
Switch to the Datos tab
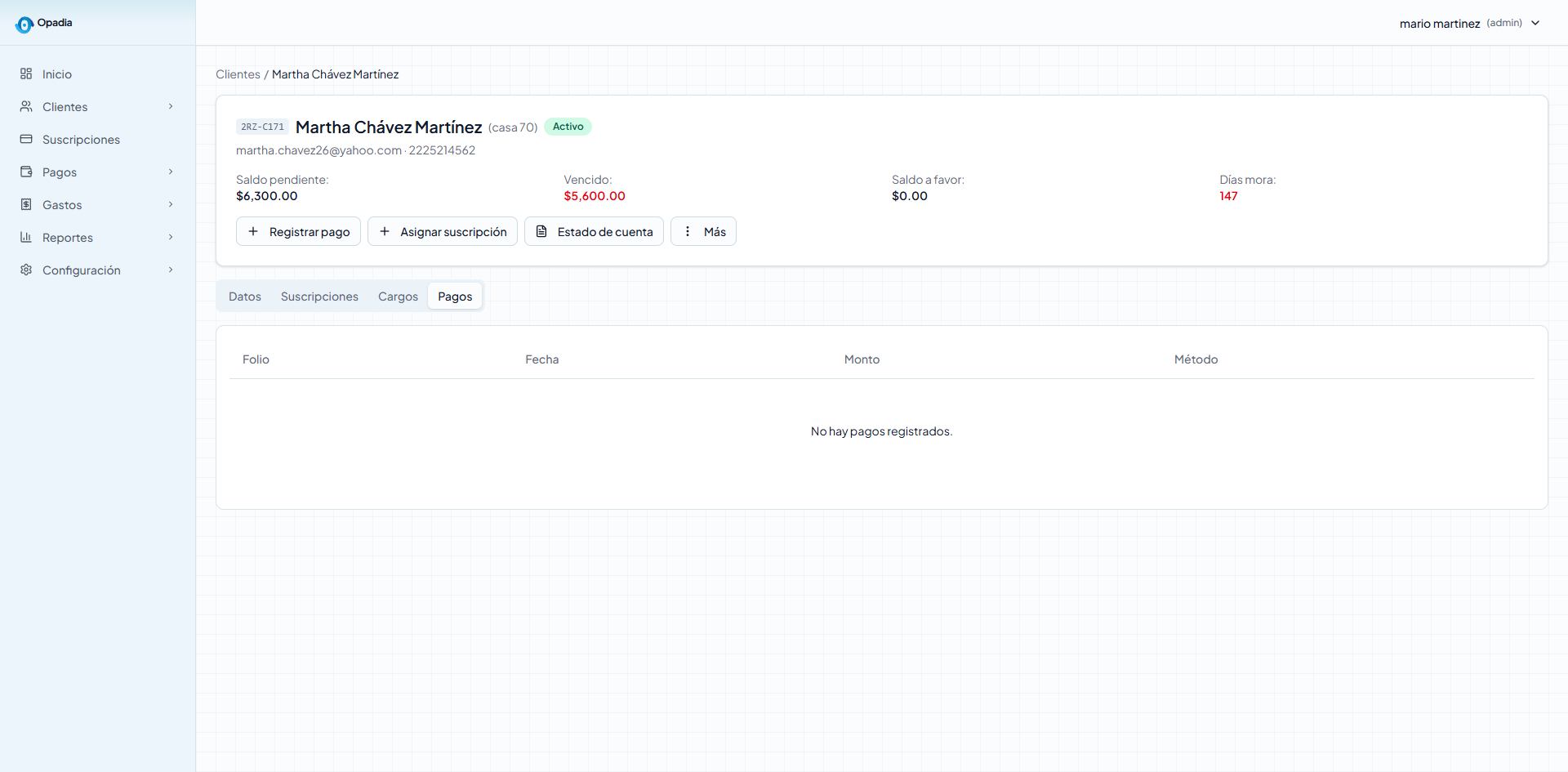245,297
